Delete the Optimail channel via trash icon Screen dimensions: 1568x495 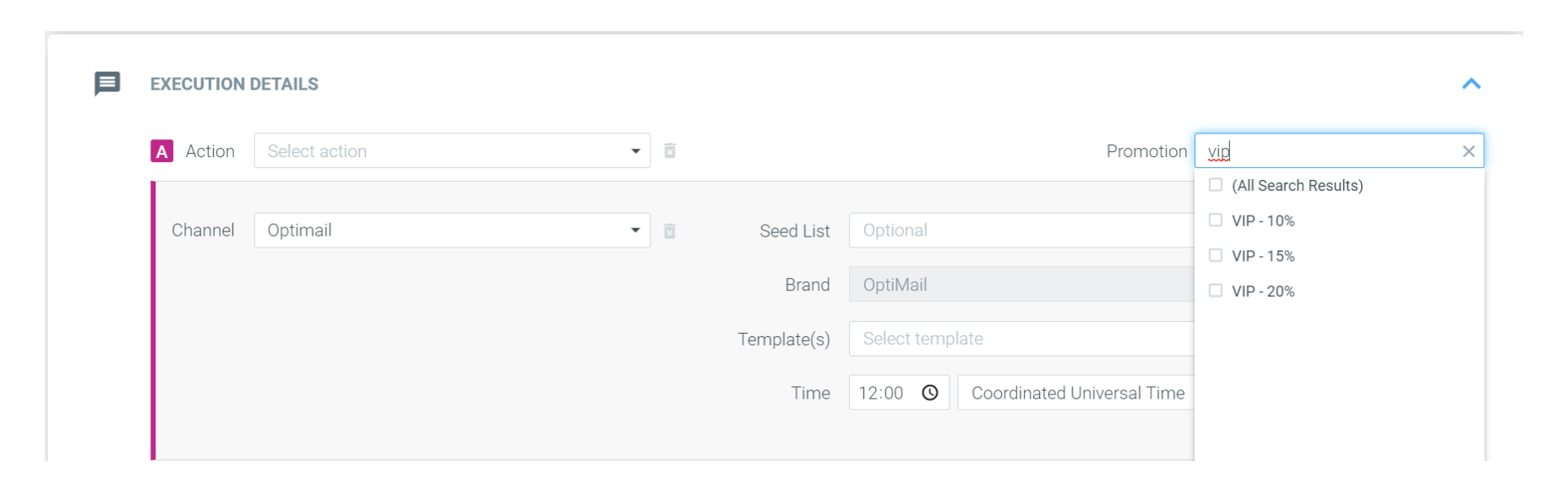click(670, 231)
